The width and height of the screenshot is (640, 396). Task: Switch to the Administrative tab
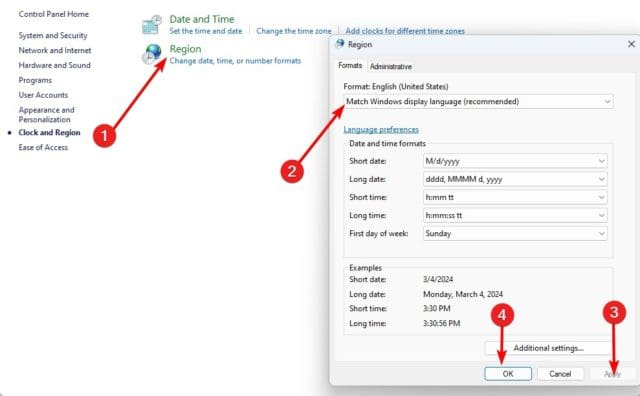click(391, 66)
